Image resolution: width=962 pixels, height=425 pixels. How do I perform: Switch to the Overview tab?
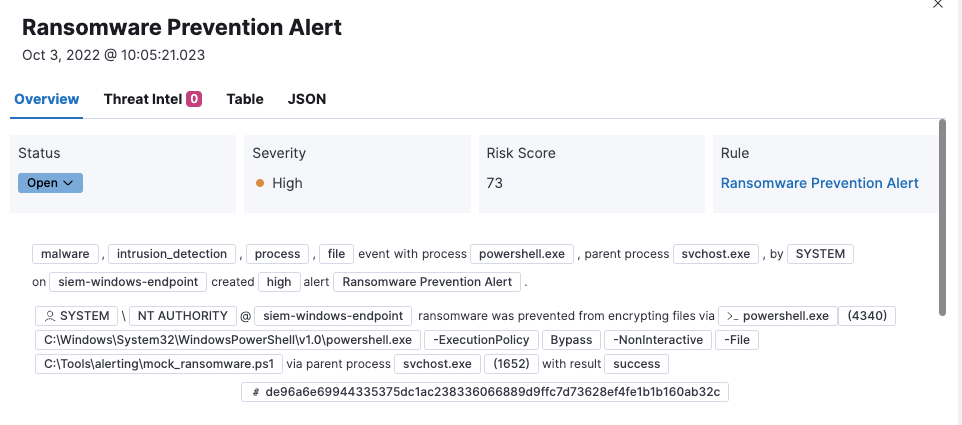46,99
